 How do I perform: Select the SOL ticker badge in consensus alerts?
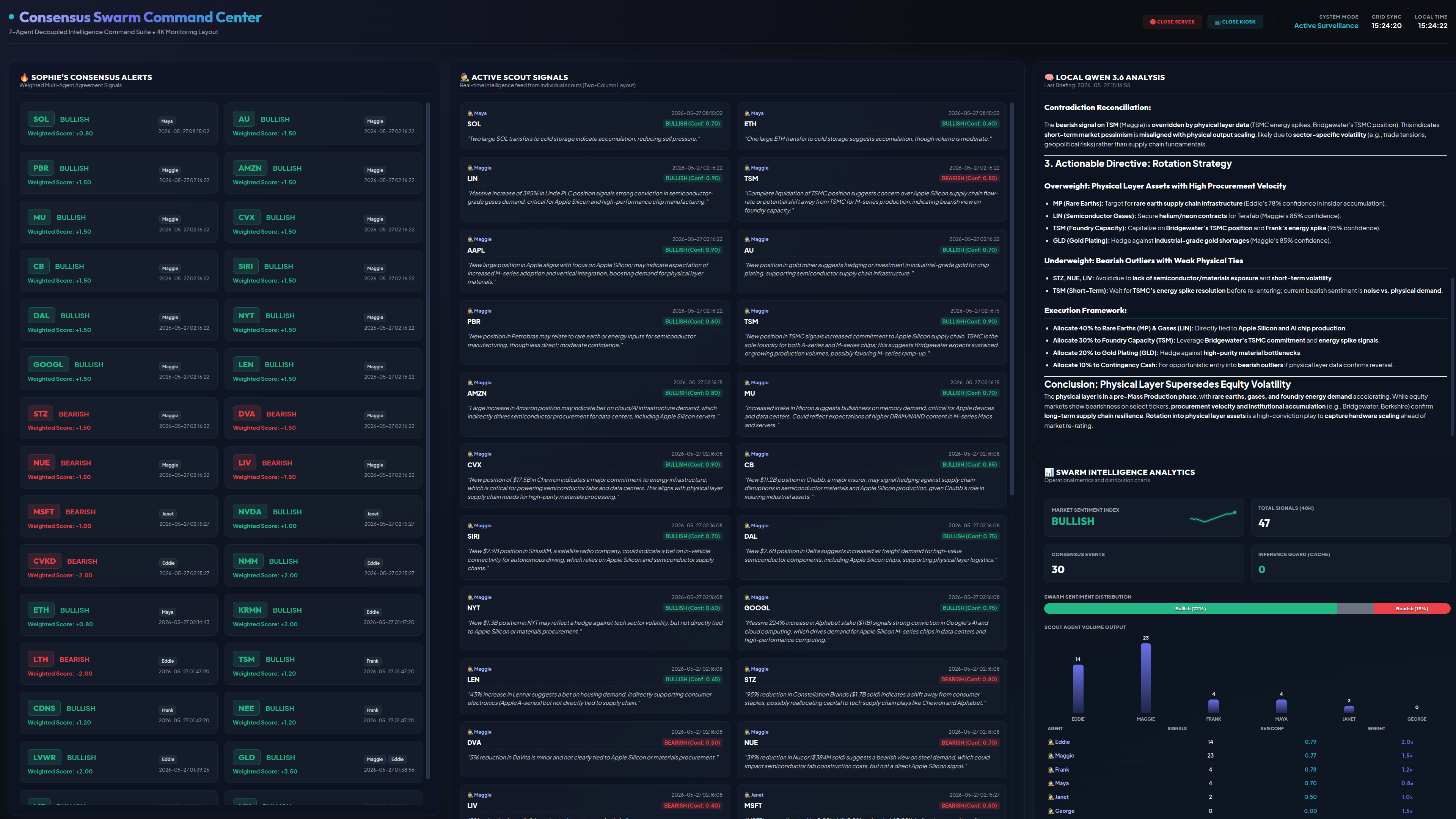click(41, 119)
